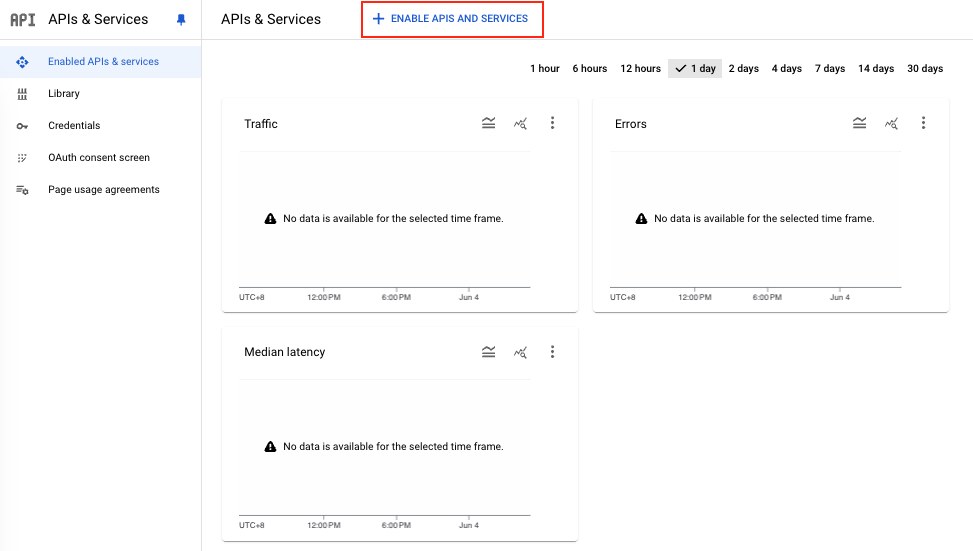Viewport: 973px width, 551px height.
Task: Select the 14 days time range
Action: (x=876, y=68)
